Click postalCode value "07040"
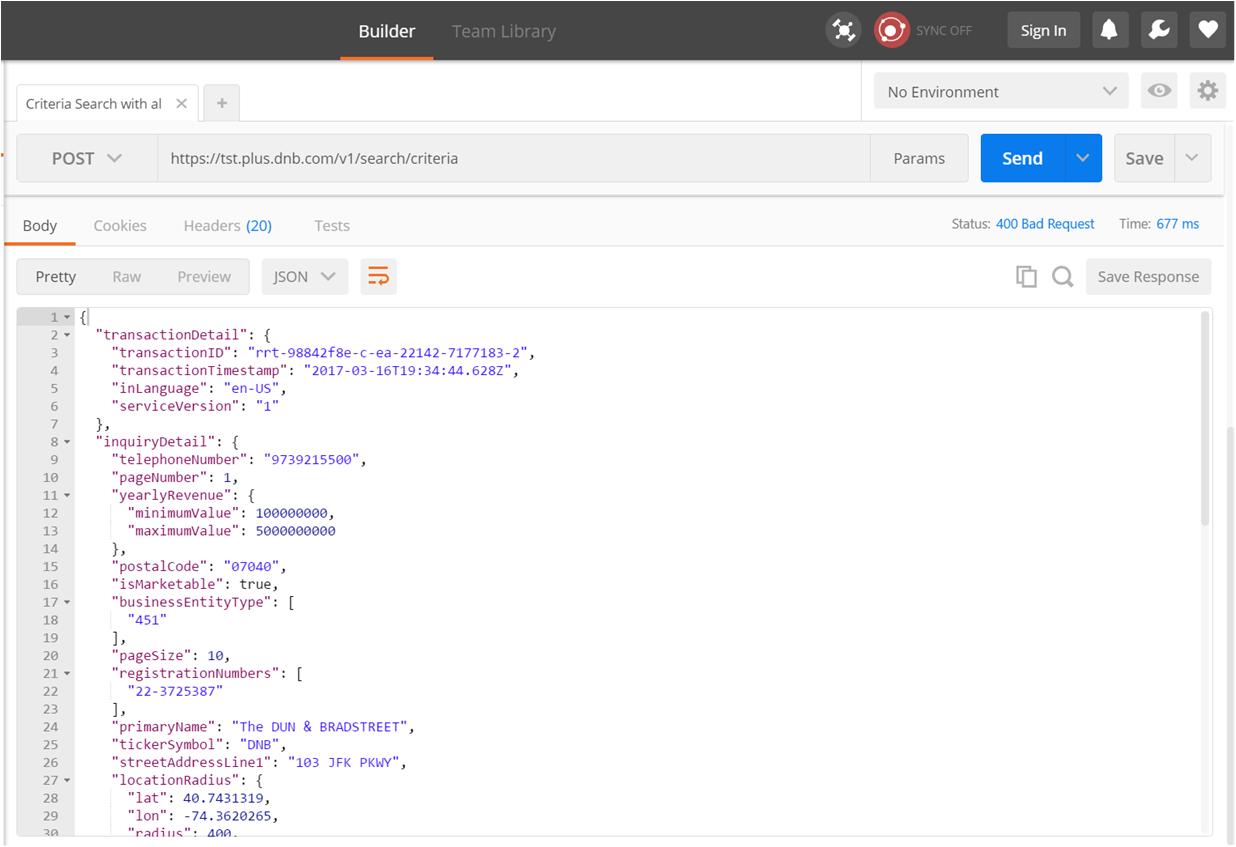1236x847 pixels. tap(251, 566)
